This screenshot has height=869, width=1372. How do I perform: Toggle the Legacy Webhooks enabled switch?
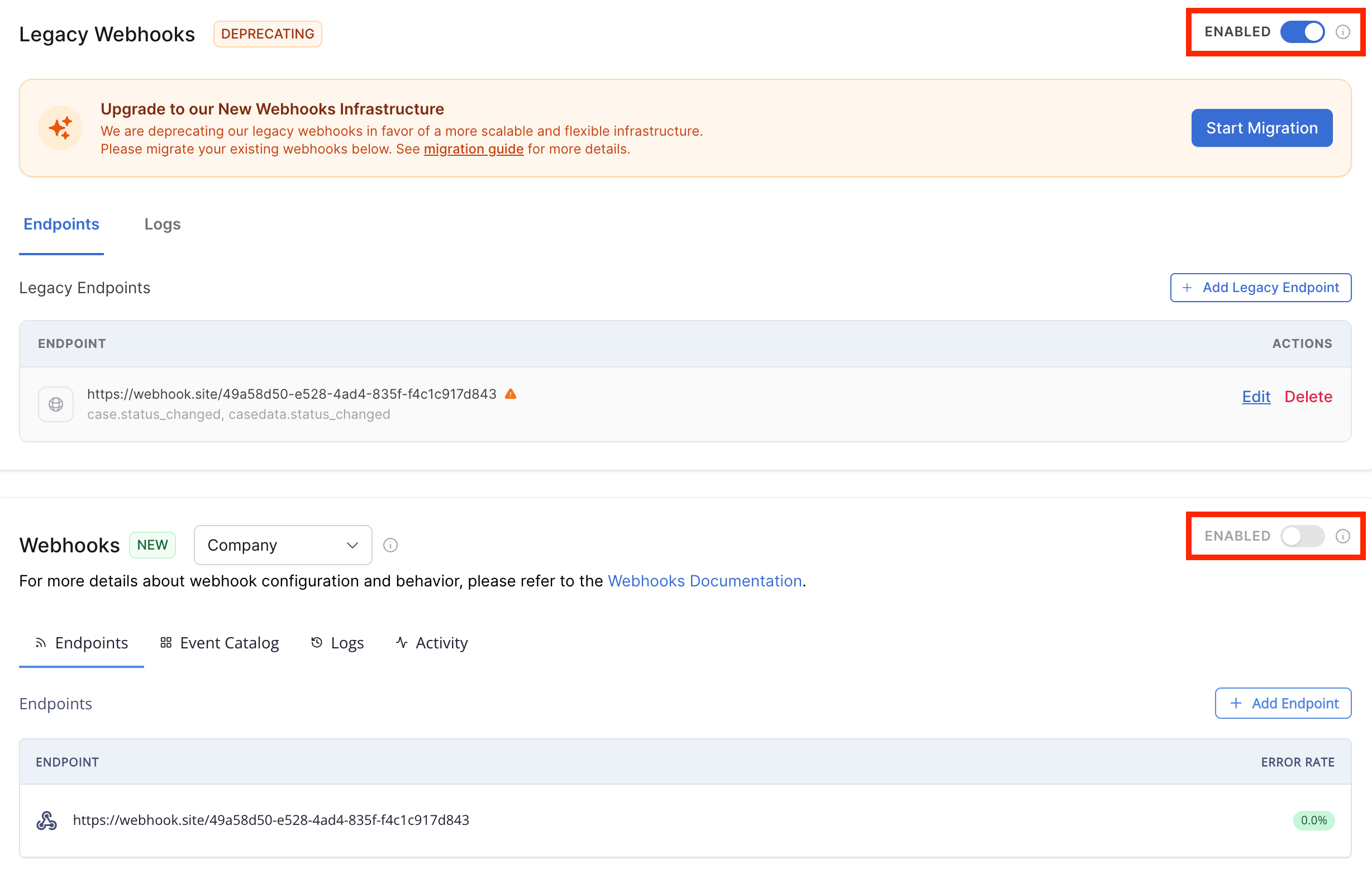click(1302, 32)
